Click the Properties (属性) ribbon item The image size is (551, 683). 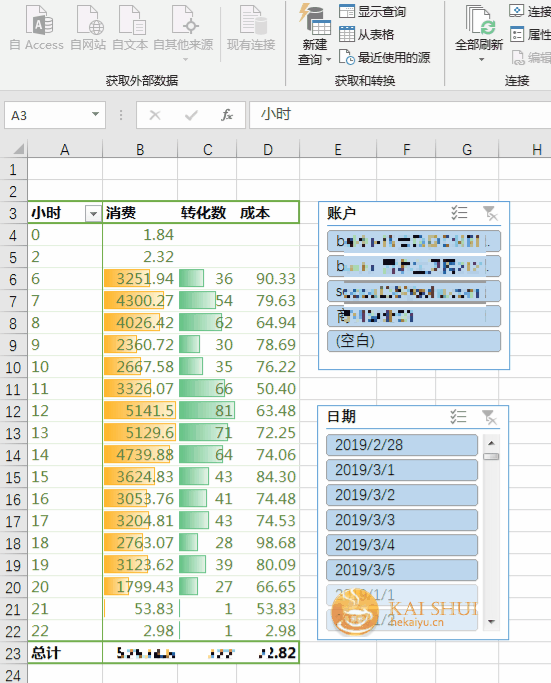(x=530, y=34)
